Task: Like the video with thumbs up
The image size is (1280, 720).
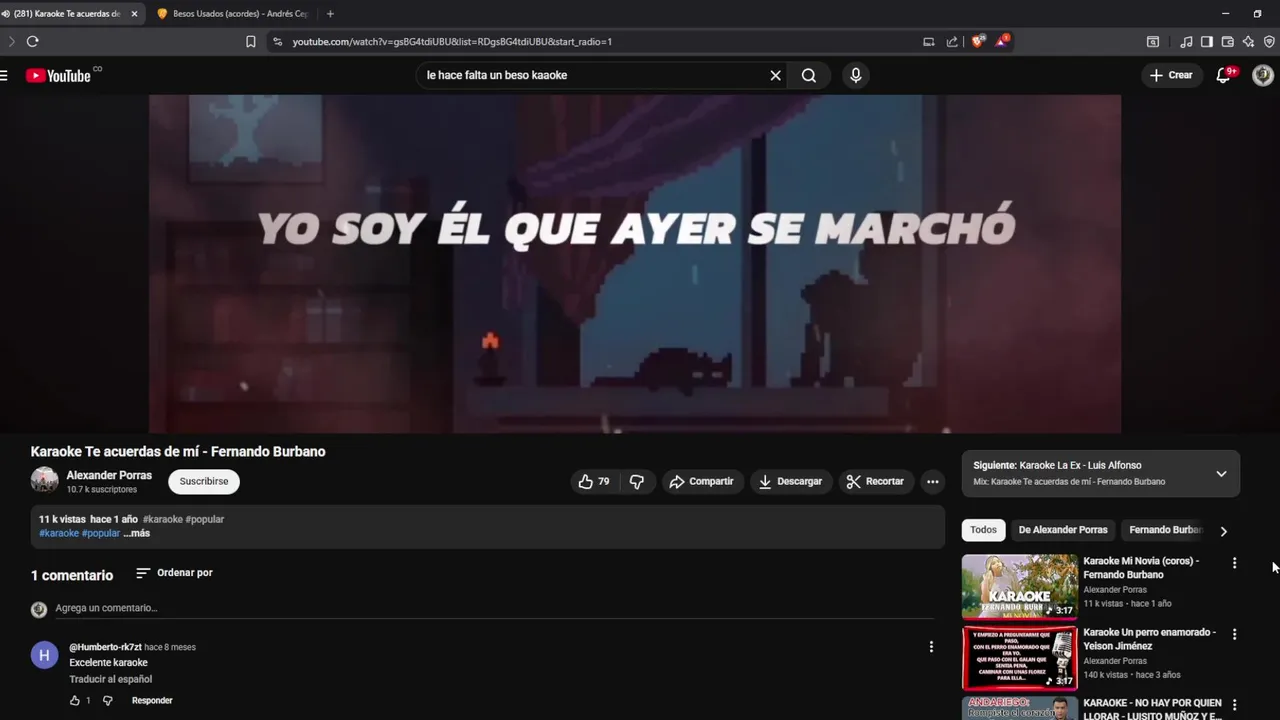Action: tap(594, 481)
